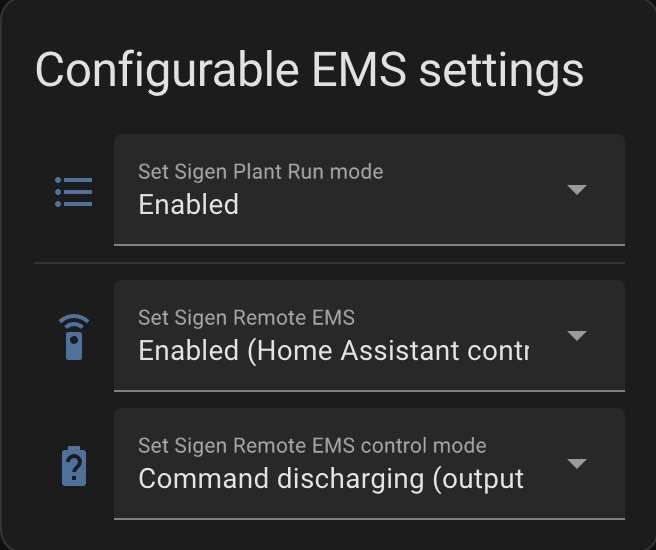Click the 'Configurable EMS settings' card title
The height and width of the screenshot is (550, 656).
point(309,70)
